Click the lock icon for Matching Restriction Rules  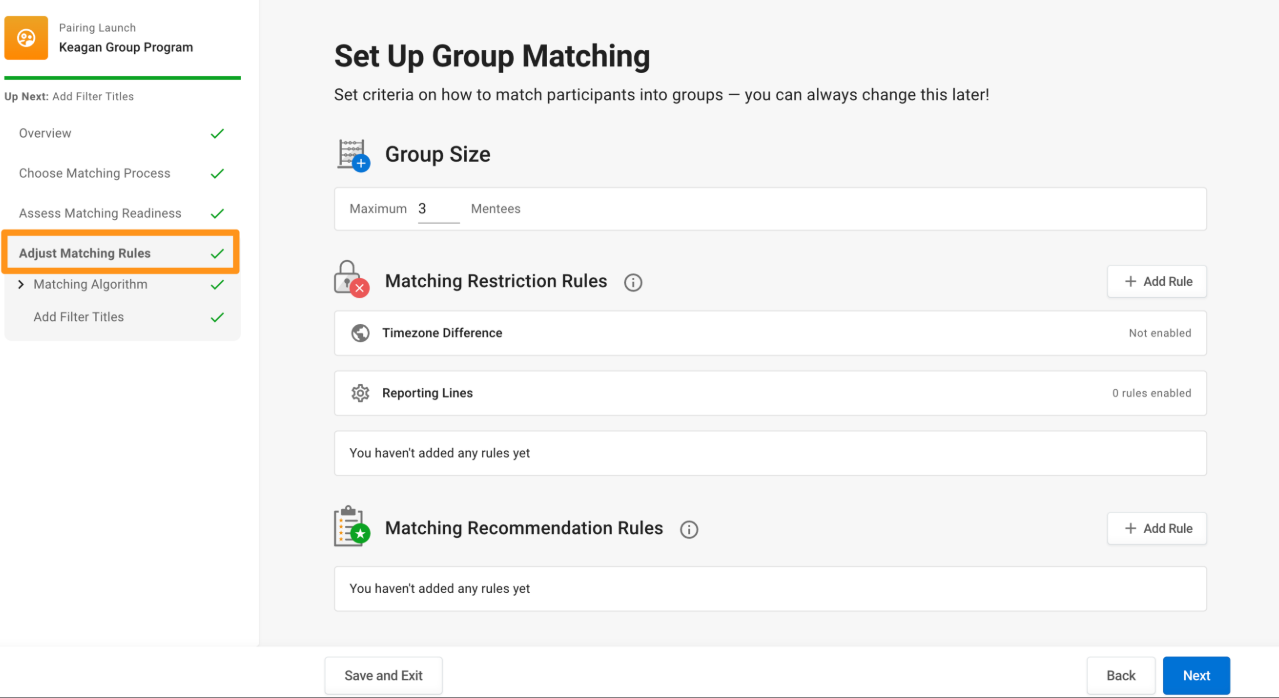351,279
